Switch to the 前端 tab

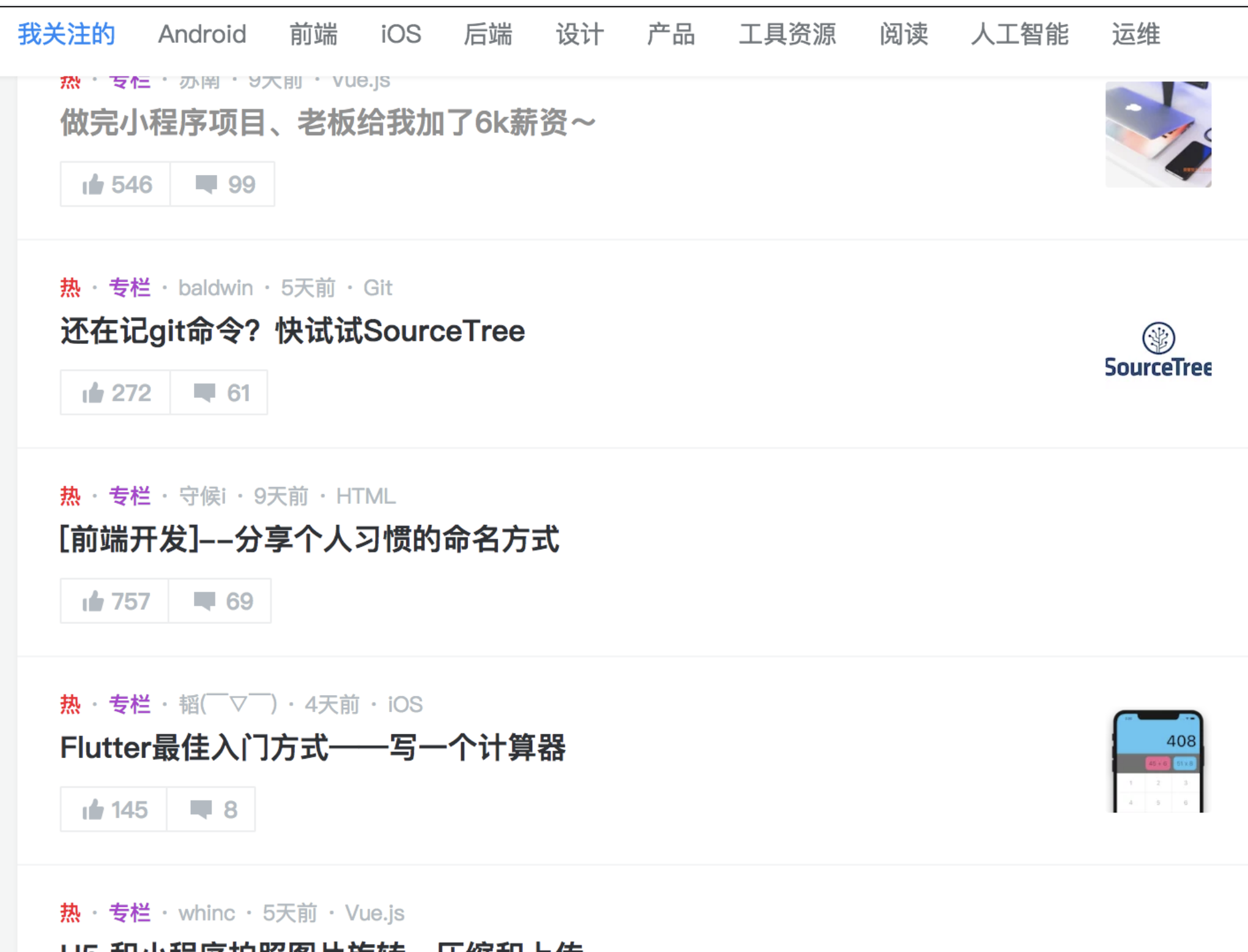coord(313,34)
